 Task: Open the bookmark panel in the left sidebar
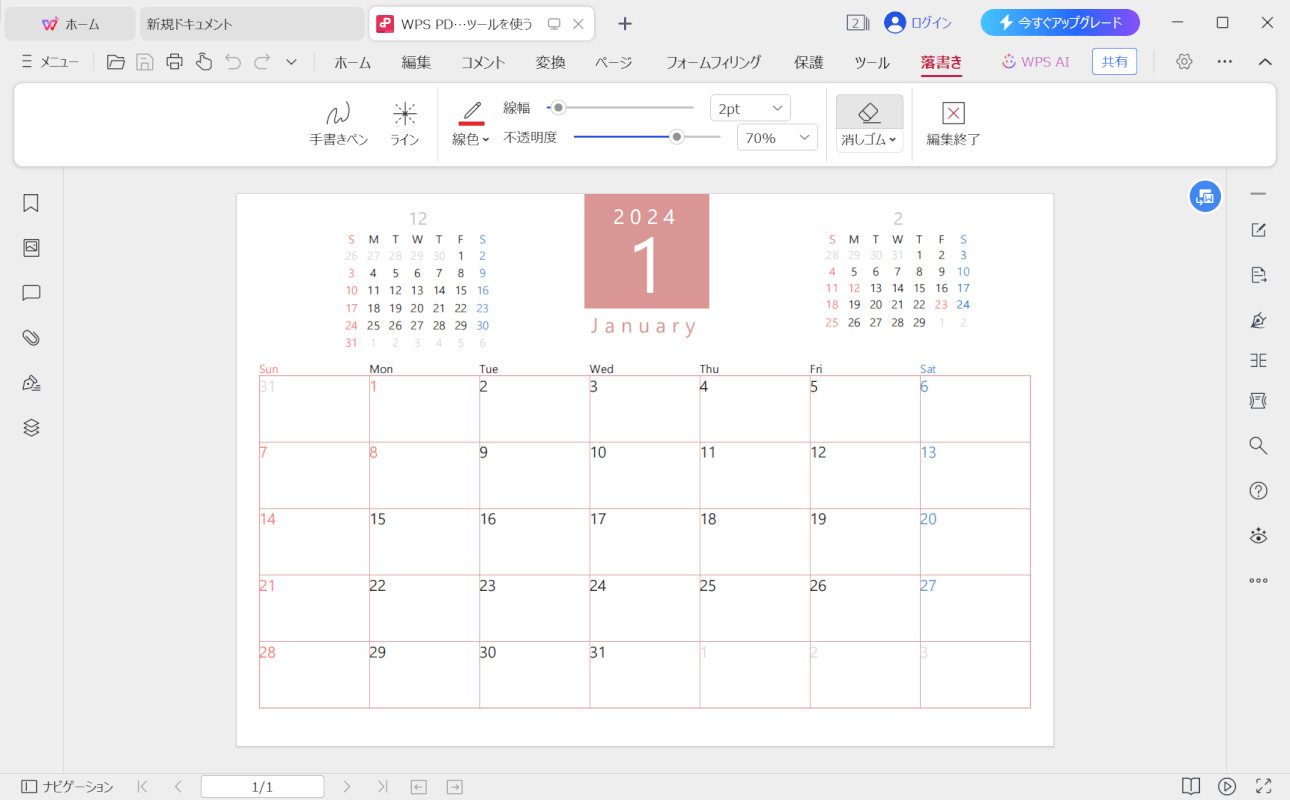[31, 203]
